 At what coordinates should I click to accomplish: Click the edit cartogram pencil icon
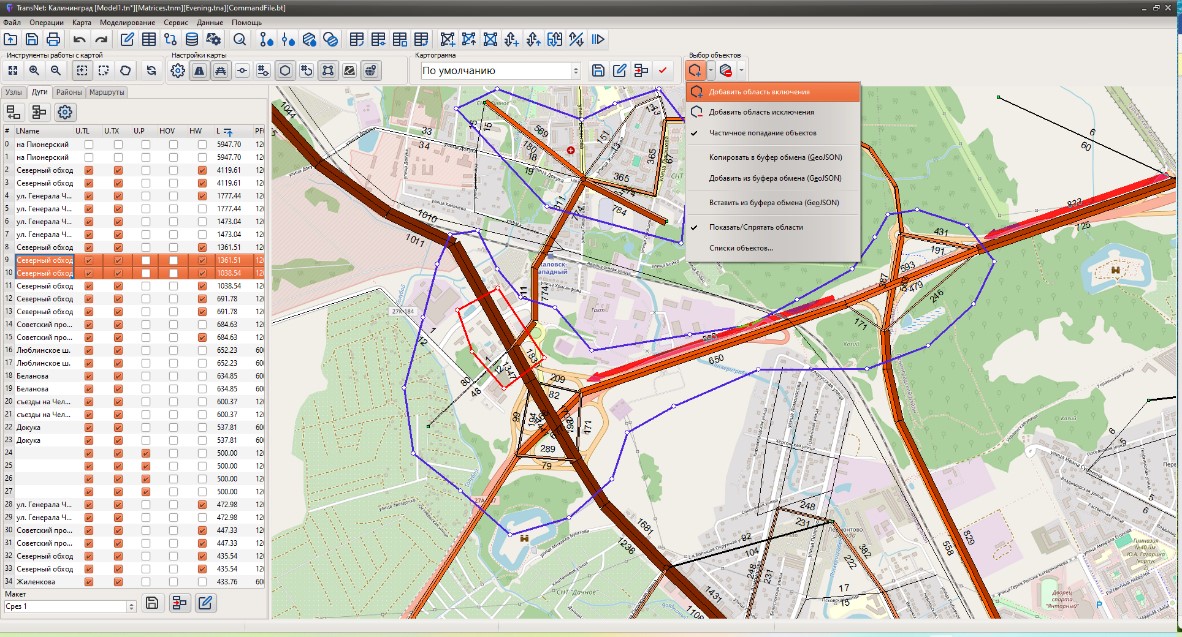(620, 70)
